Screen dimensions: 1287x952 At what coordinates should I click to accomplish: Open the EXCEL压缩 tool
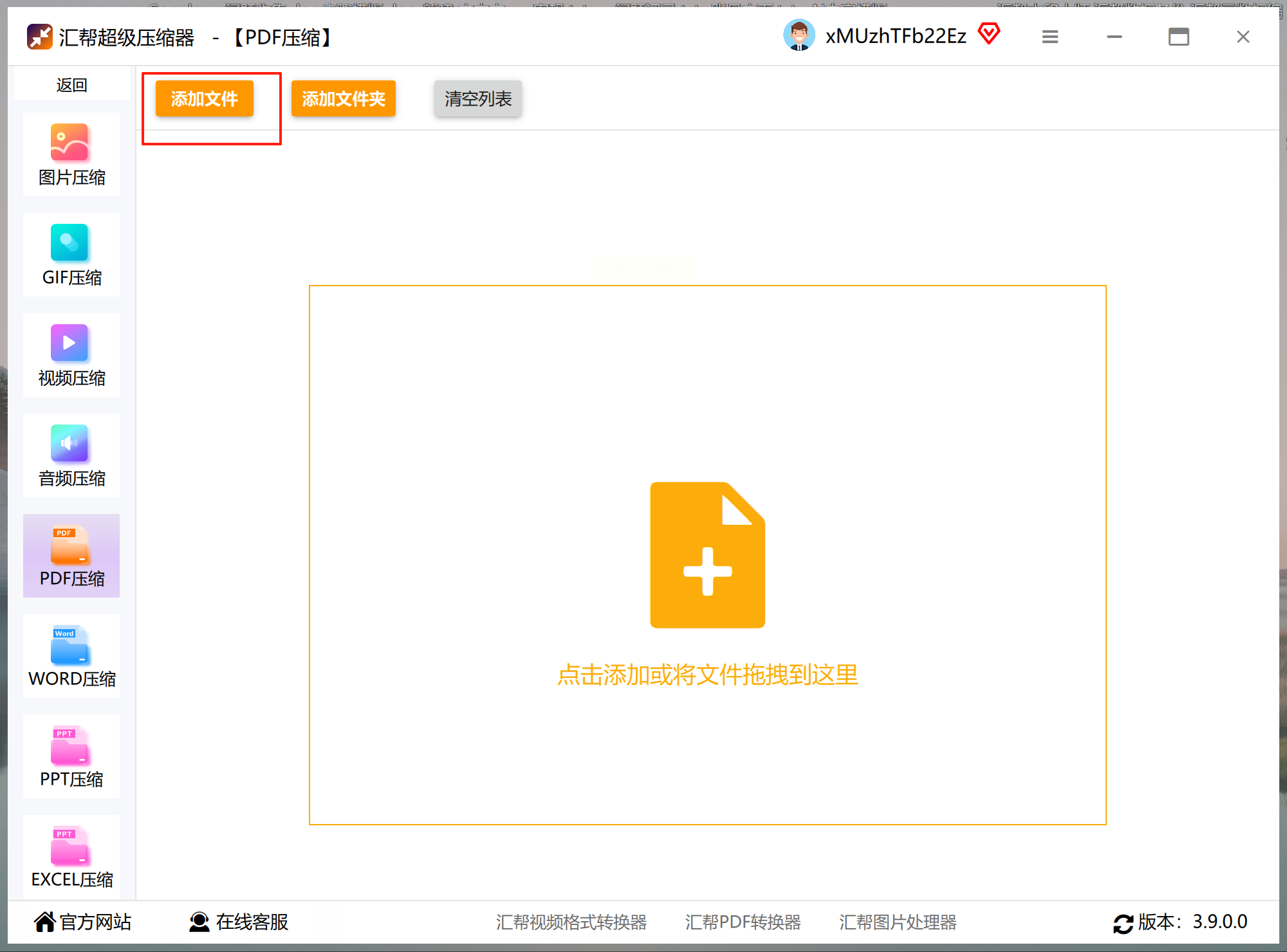tap(71, 857)
